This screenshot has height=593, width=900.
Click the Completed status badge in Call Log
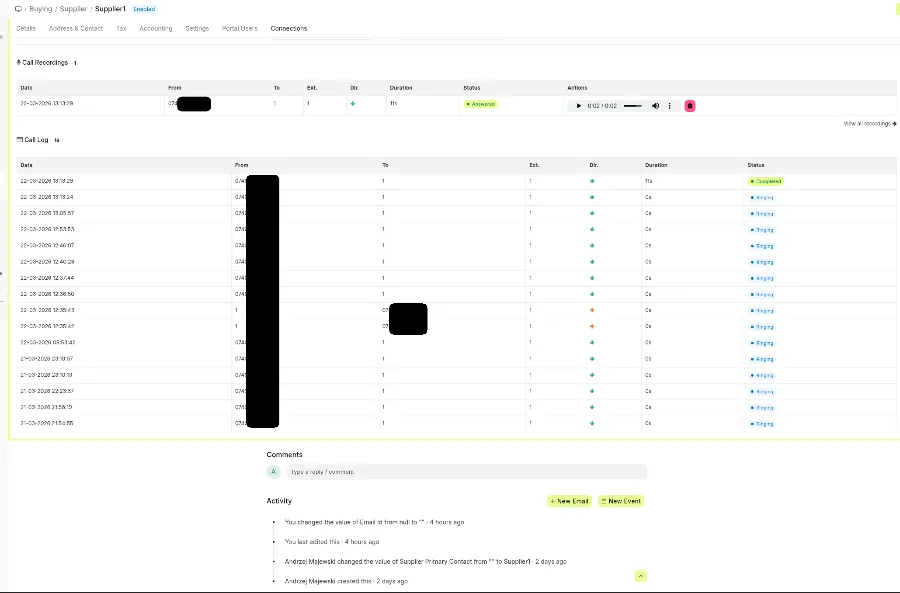(x=766, y=181)
